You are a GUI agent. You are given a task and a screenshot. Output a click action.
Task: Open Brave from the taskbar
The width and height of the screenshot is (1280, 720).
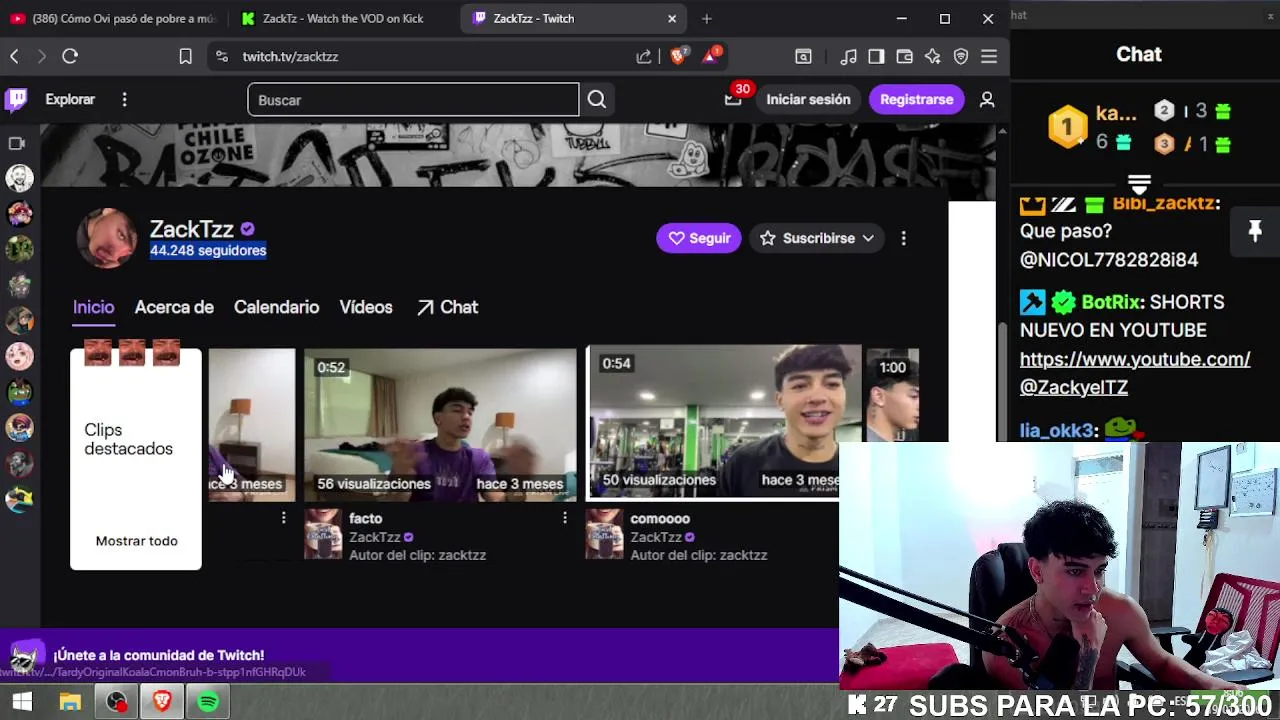tap(162, 702)
